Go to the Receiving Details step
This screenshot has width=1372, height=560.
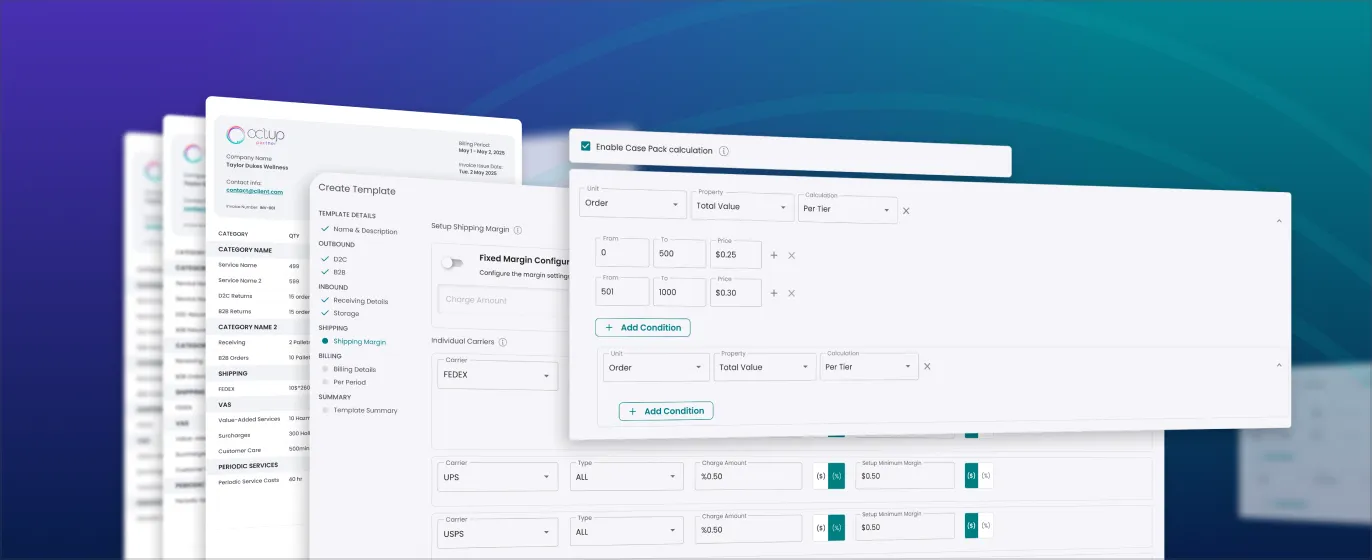coord(360,301)
